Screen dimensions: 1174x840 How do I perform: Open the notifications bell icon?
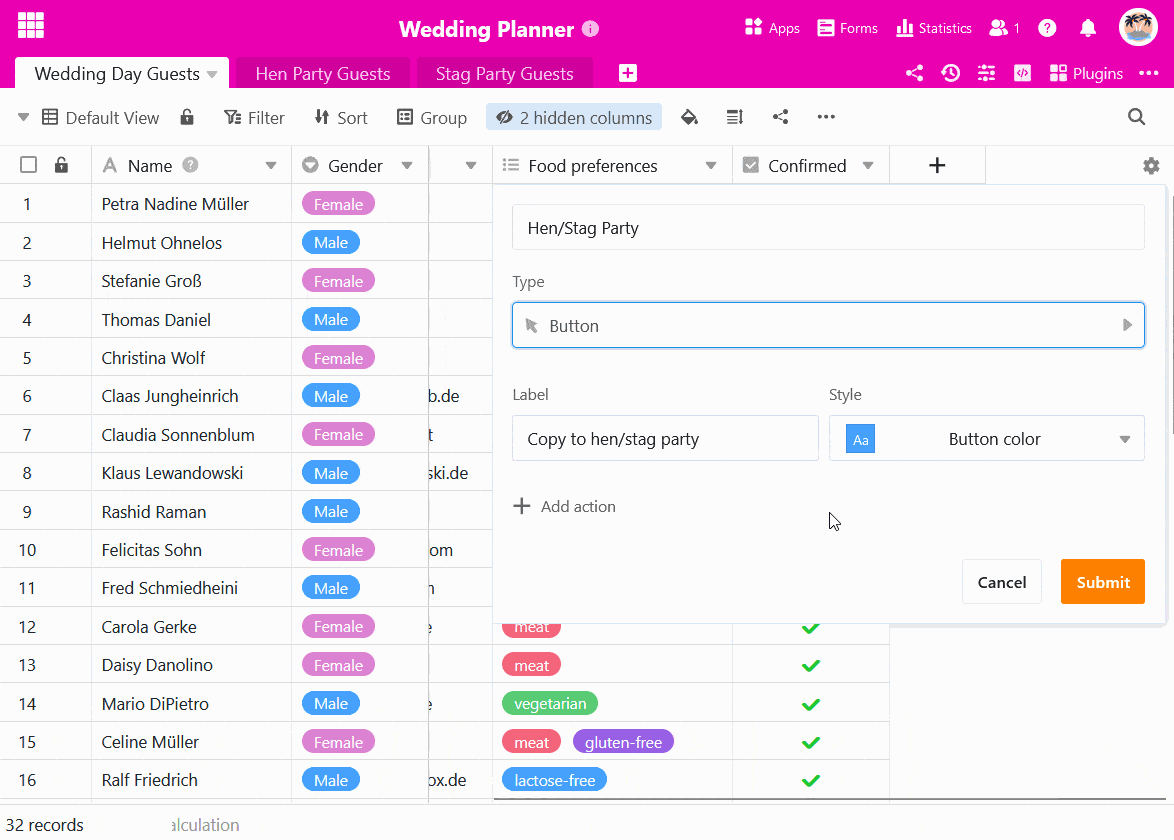(1088, 28)
